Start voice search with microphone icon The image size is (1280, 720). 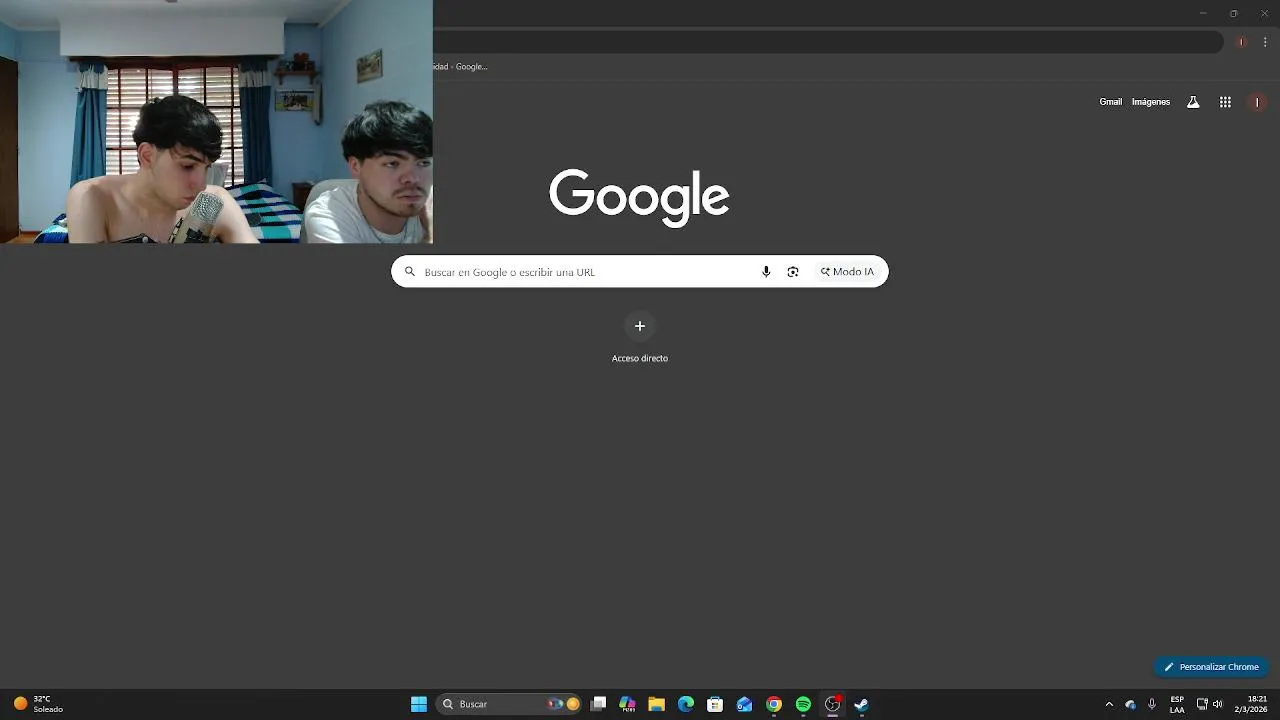tap(766, 272)
